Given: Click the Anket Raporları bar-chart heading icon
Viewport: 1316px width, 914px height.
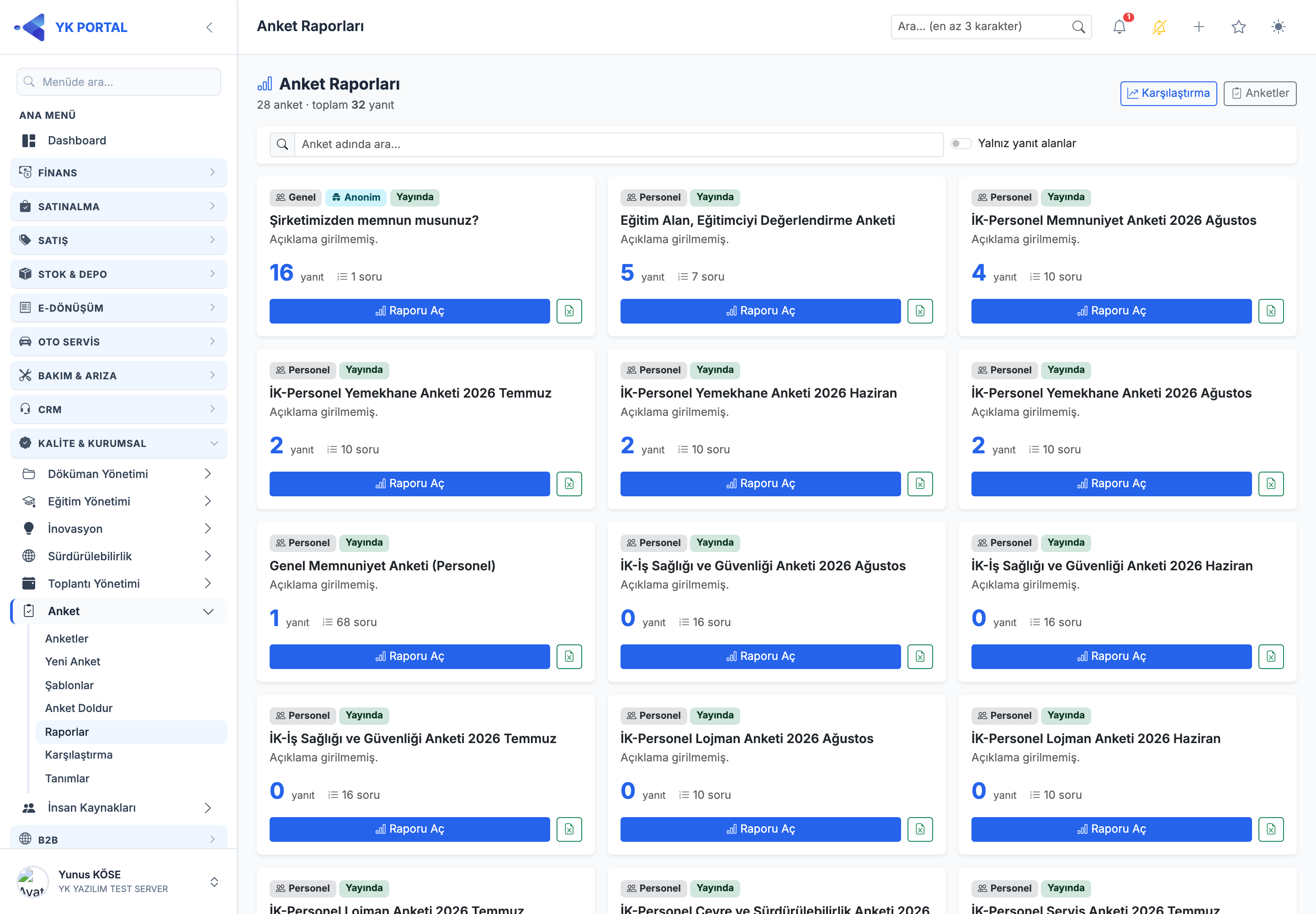Looking at the screenshot, I should click(265, 84).
